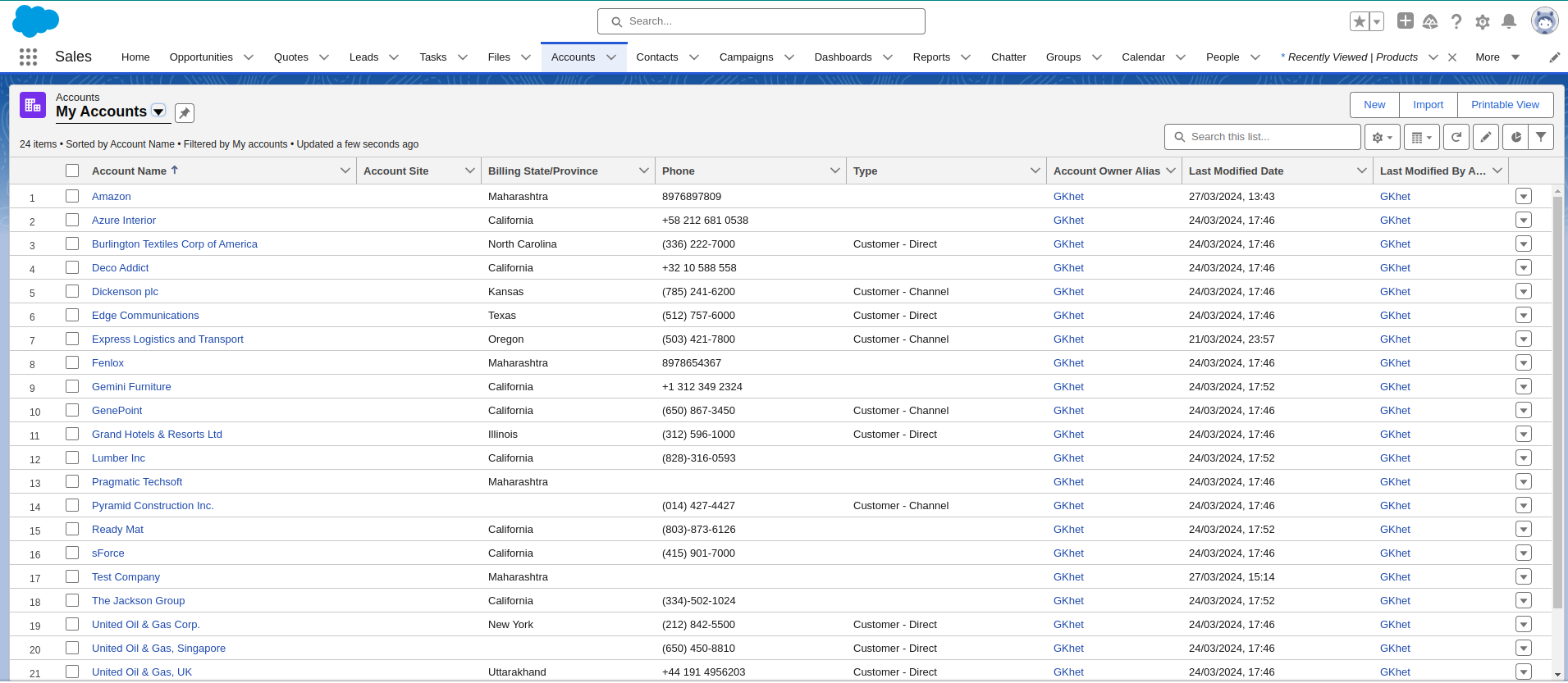Tick the GenePoint row checkbox
This screenshot has width=1568, height=683.
(72, 410)
